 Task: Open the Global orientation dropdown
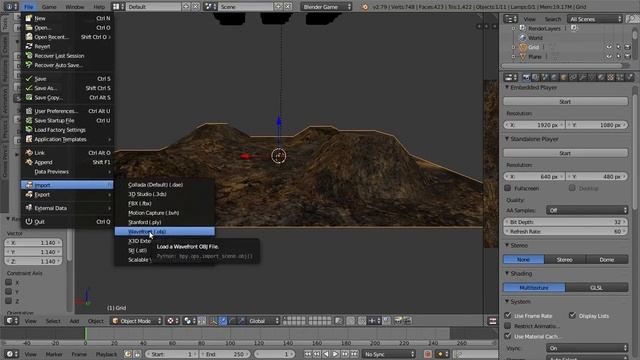click(x=264, y=321)
